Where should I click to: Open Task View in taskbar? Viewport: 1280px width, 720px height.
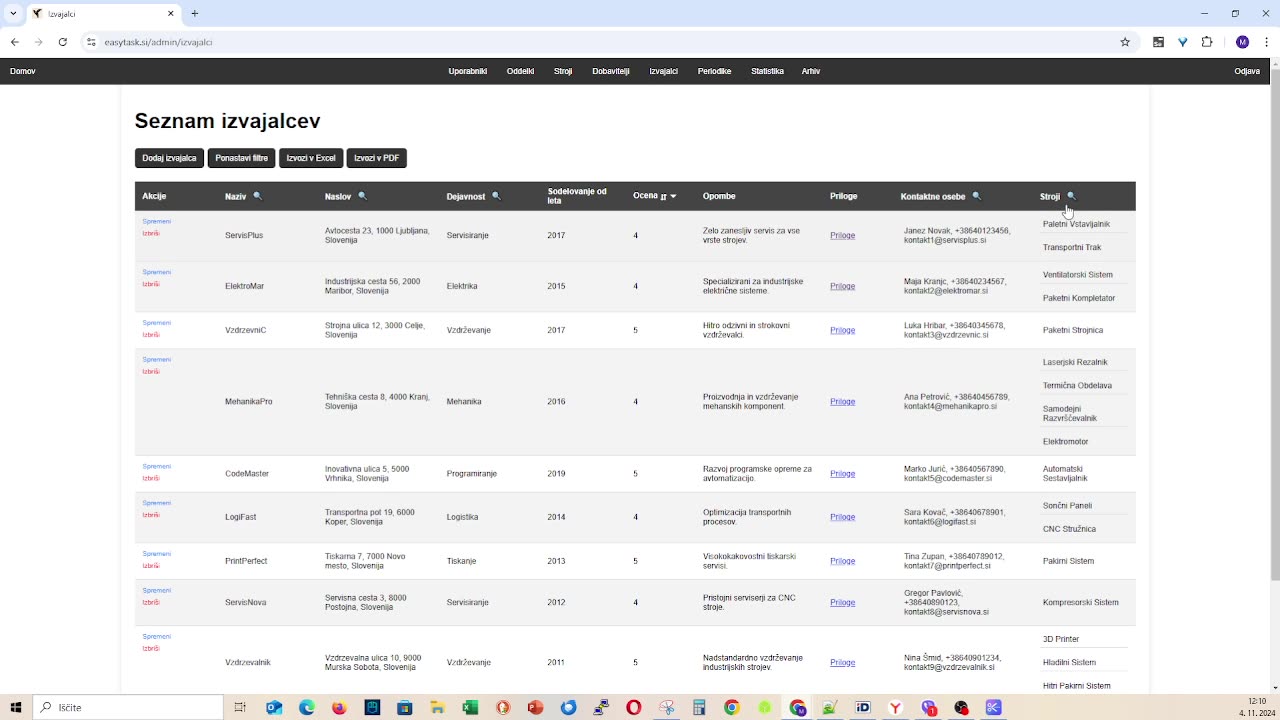[240, 707]
